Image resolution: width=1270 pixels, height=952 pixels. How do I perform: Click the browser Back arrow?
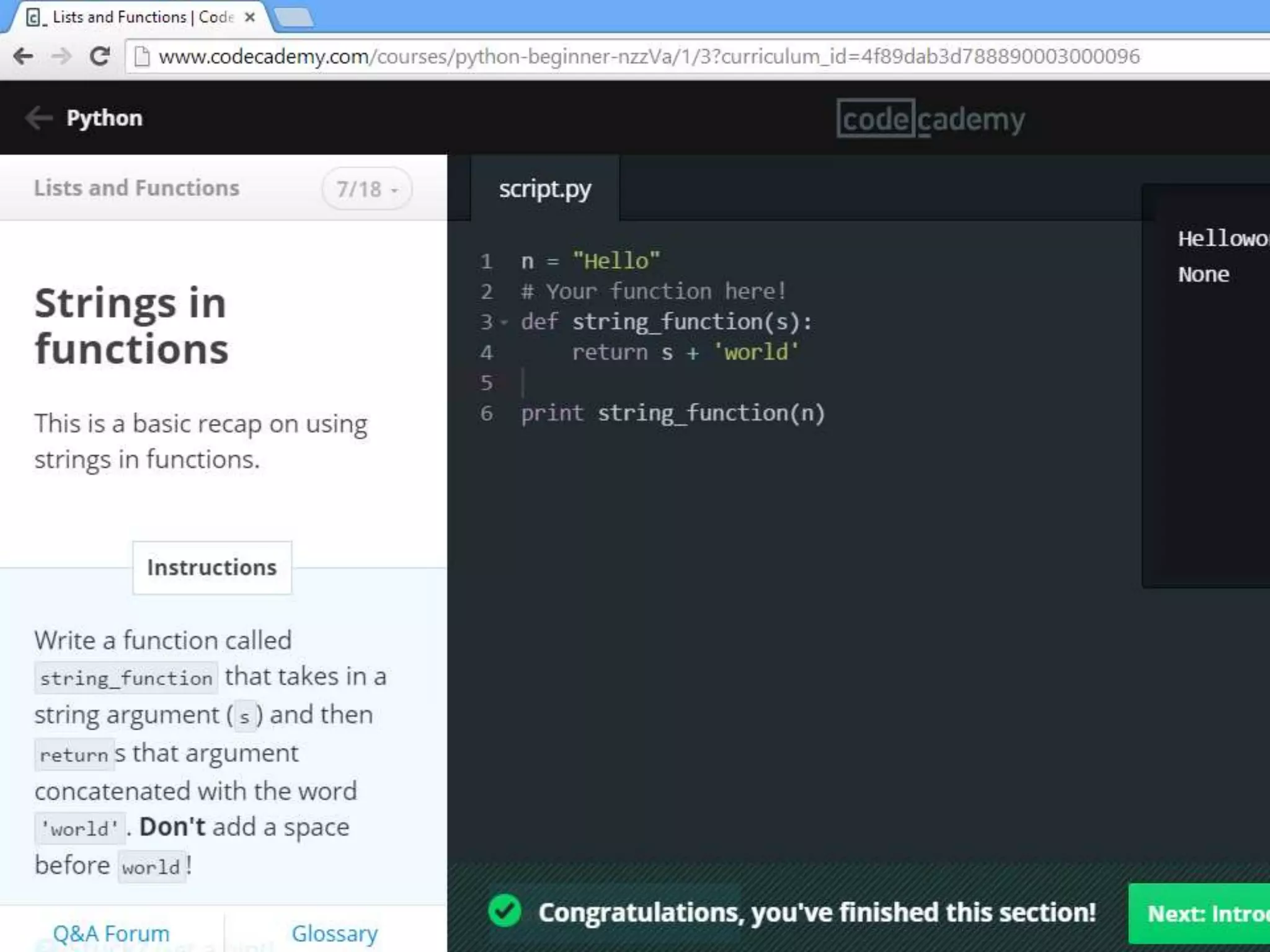click(x=24, y=56)
